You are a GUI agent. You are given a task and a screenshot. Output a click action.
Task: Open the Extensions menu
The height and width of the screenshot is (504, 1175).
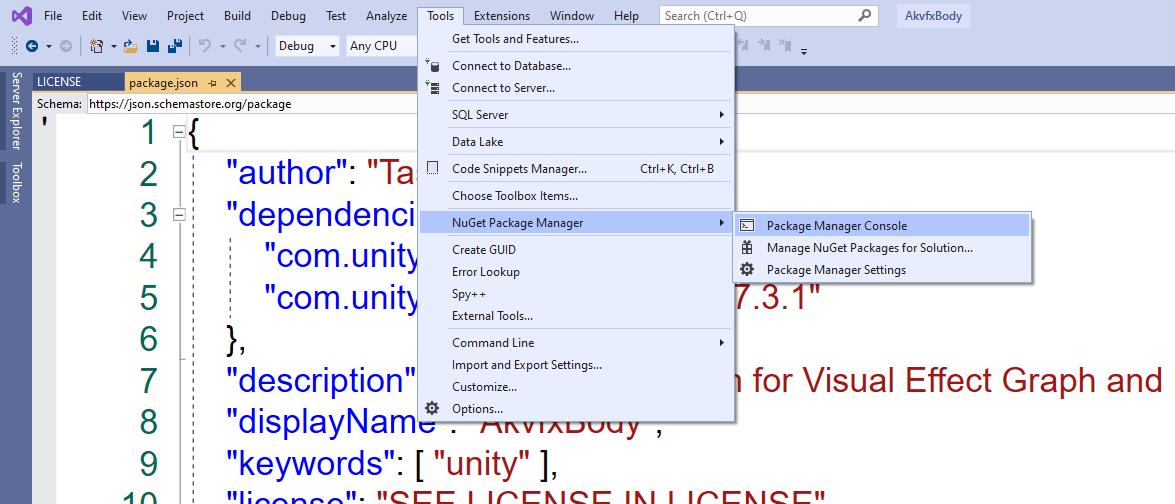coord(502,15)
